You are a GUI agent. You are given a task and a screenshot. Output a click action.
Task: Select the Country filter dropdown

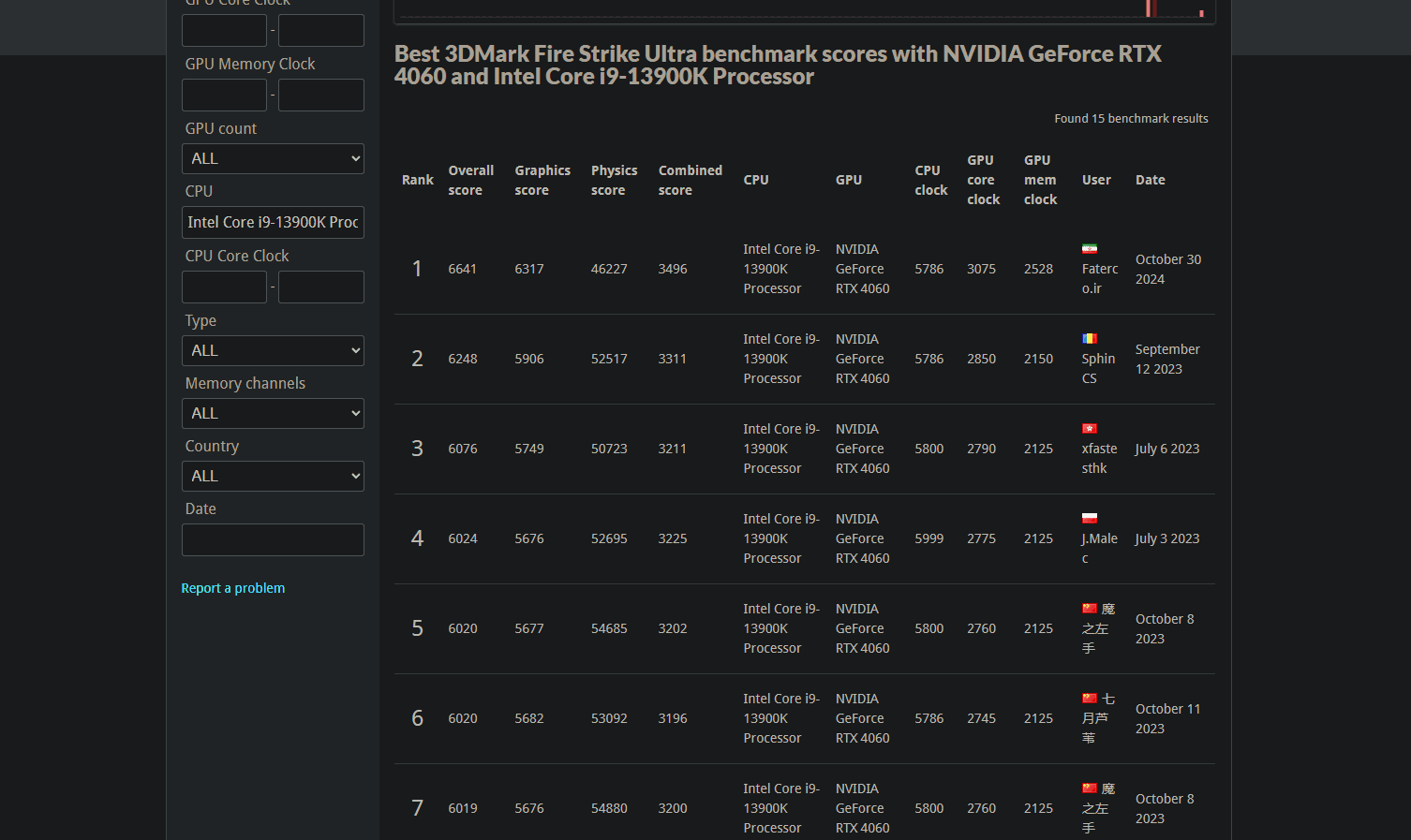[273, 477]
